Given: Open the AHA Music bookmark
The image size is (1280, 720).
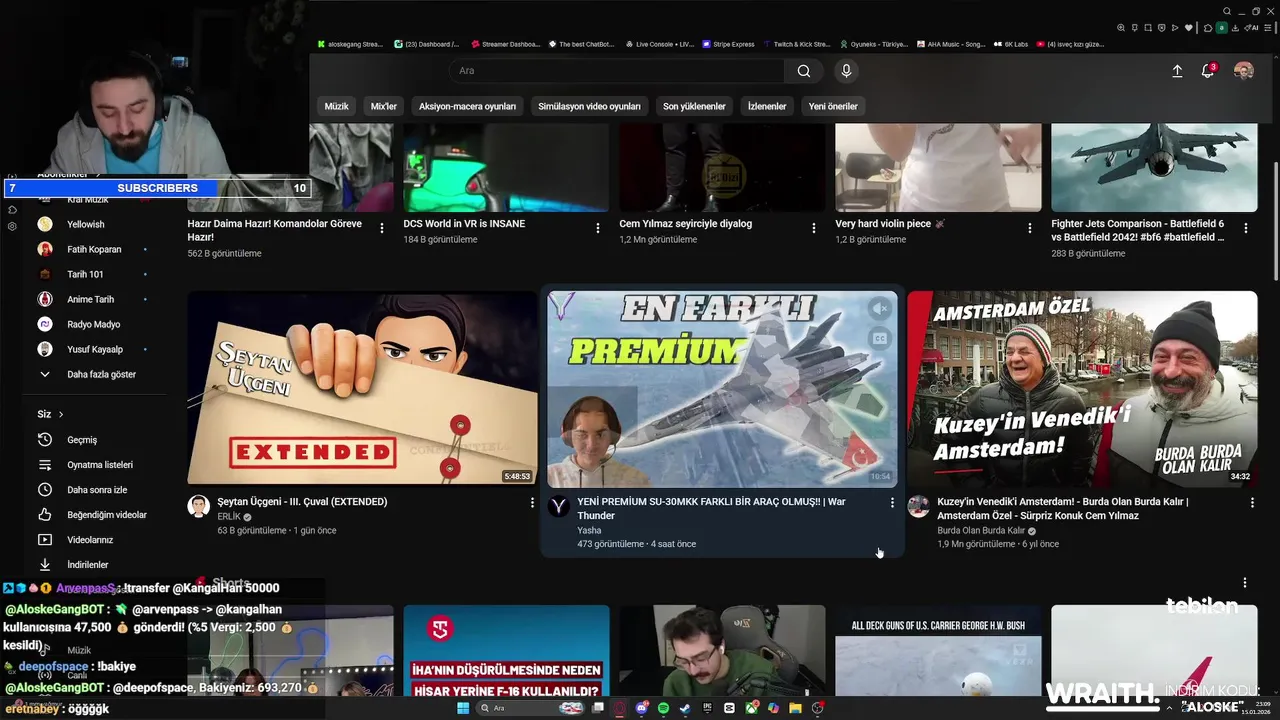Looking at the screenshot, I should (x=951, y=44).
